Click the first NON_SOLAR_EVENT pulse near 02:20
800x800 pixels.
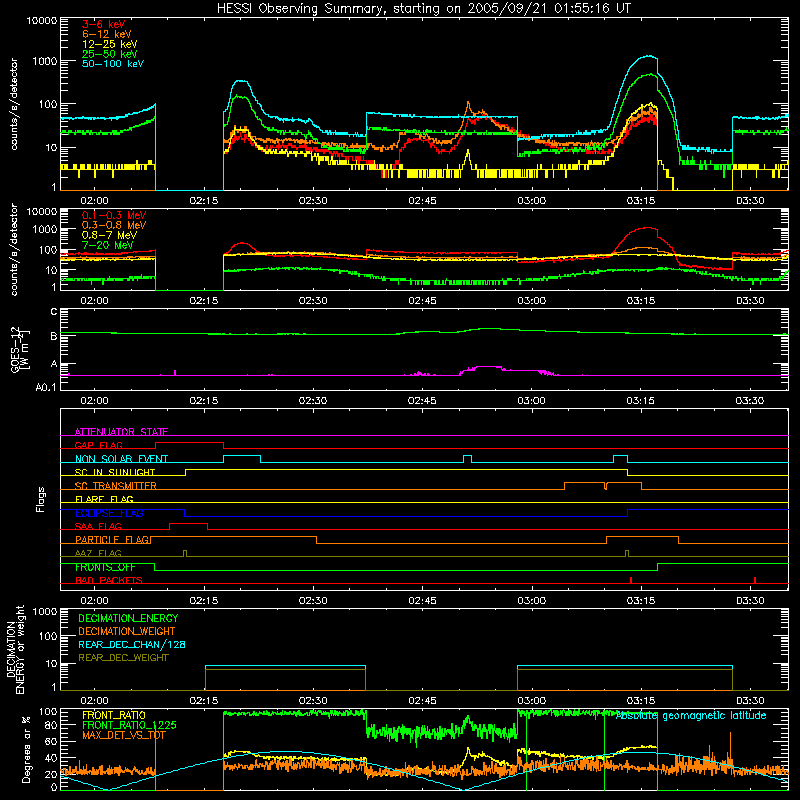[242, 456]
